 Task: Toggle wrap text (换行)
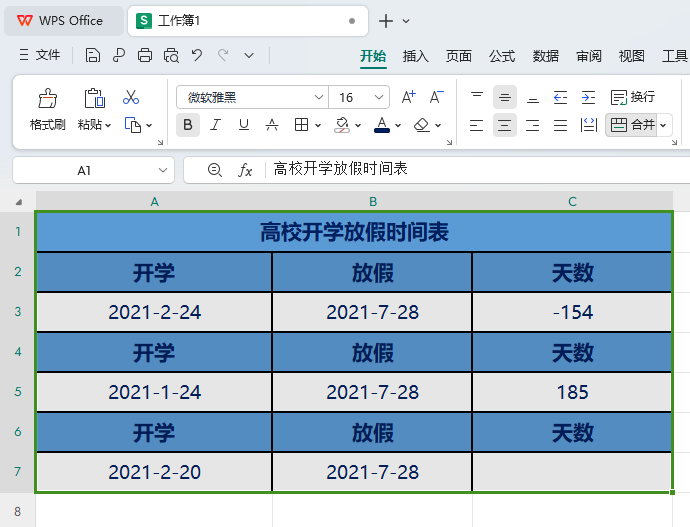pyautogui.click(x=633, y=97)
